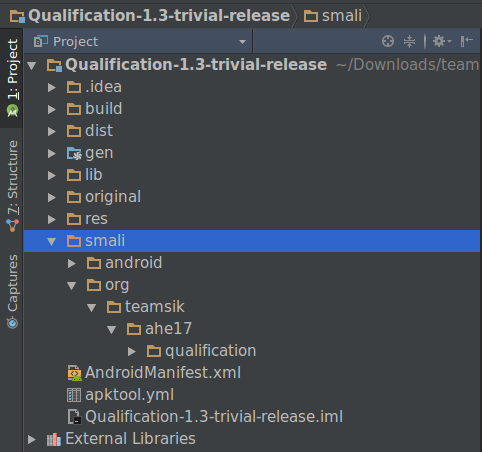Click the External Libraries icon
The image size is (482, 452).
(54, 439)
